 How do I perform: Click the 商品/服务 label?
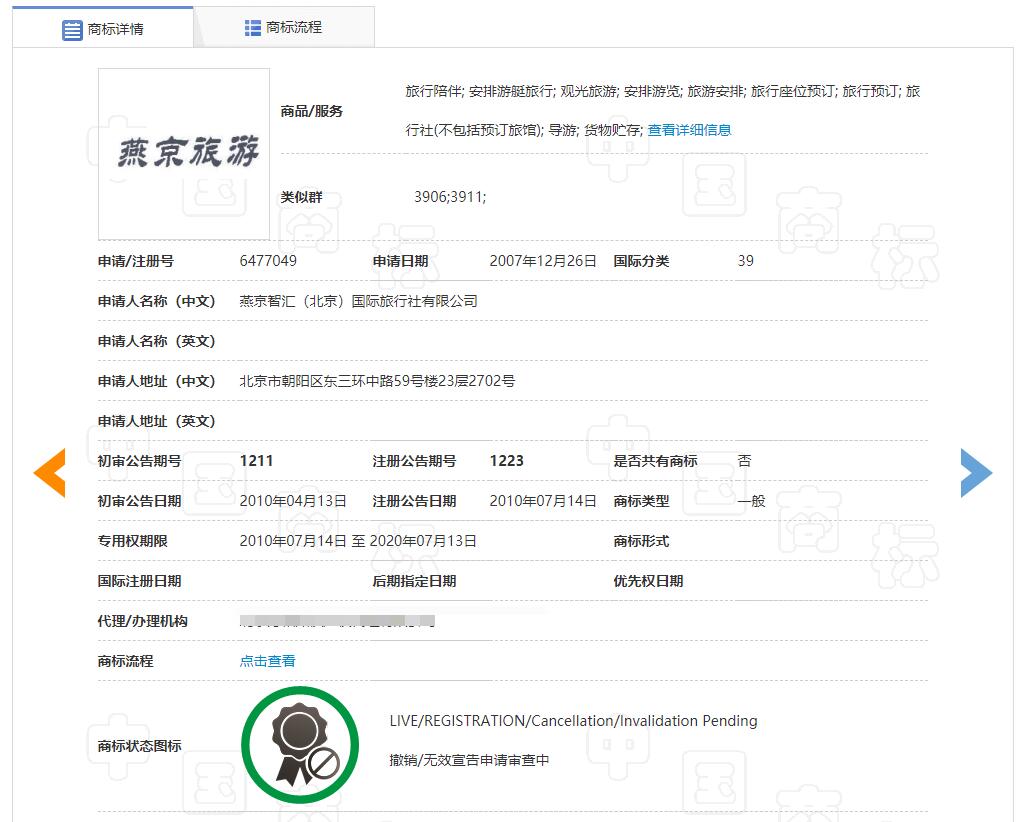tap(312, 111)
